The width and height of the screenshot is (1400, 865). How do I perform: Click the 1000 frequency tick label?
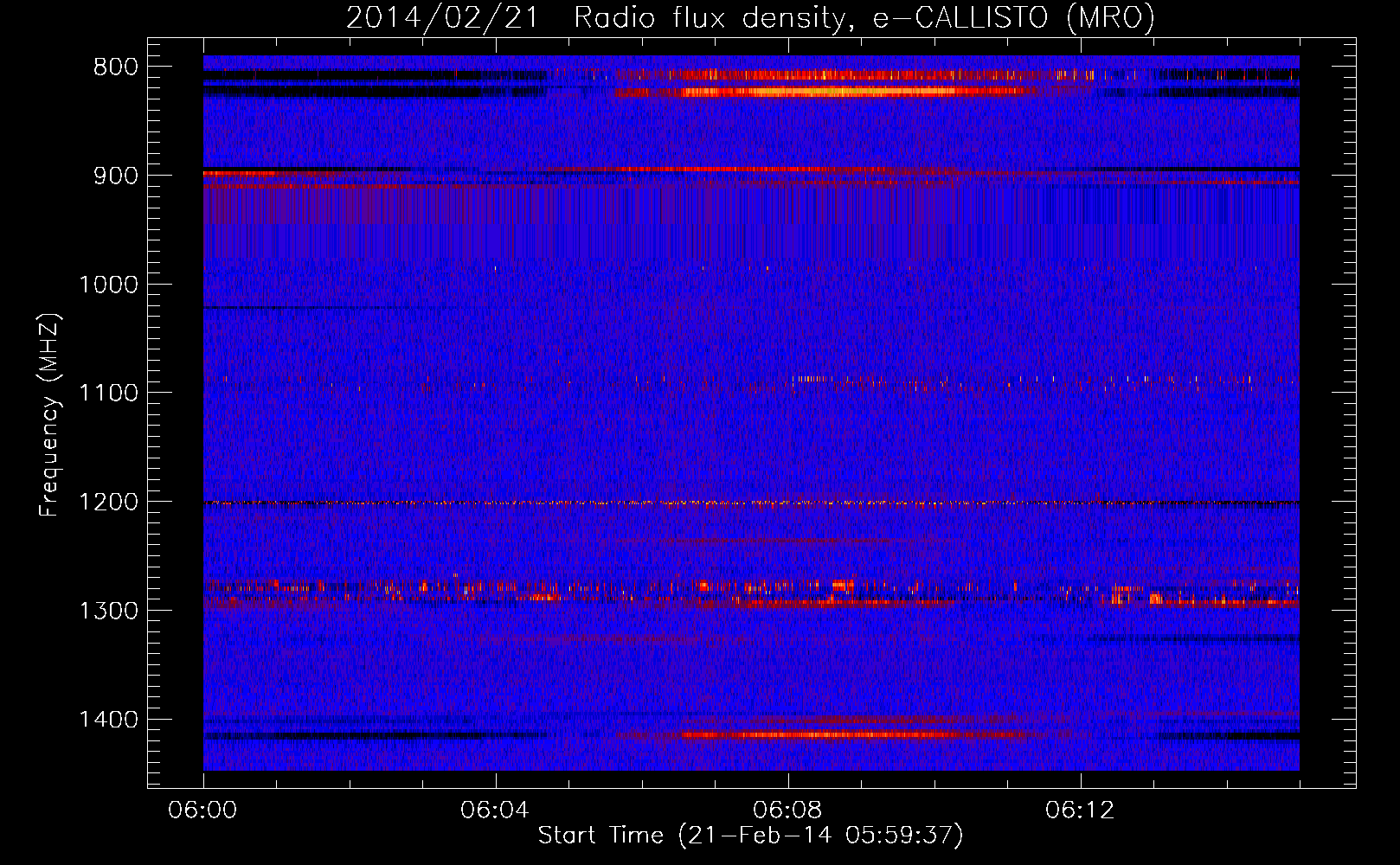pyautogui.click(x=108, y=285)
